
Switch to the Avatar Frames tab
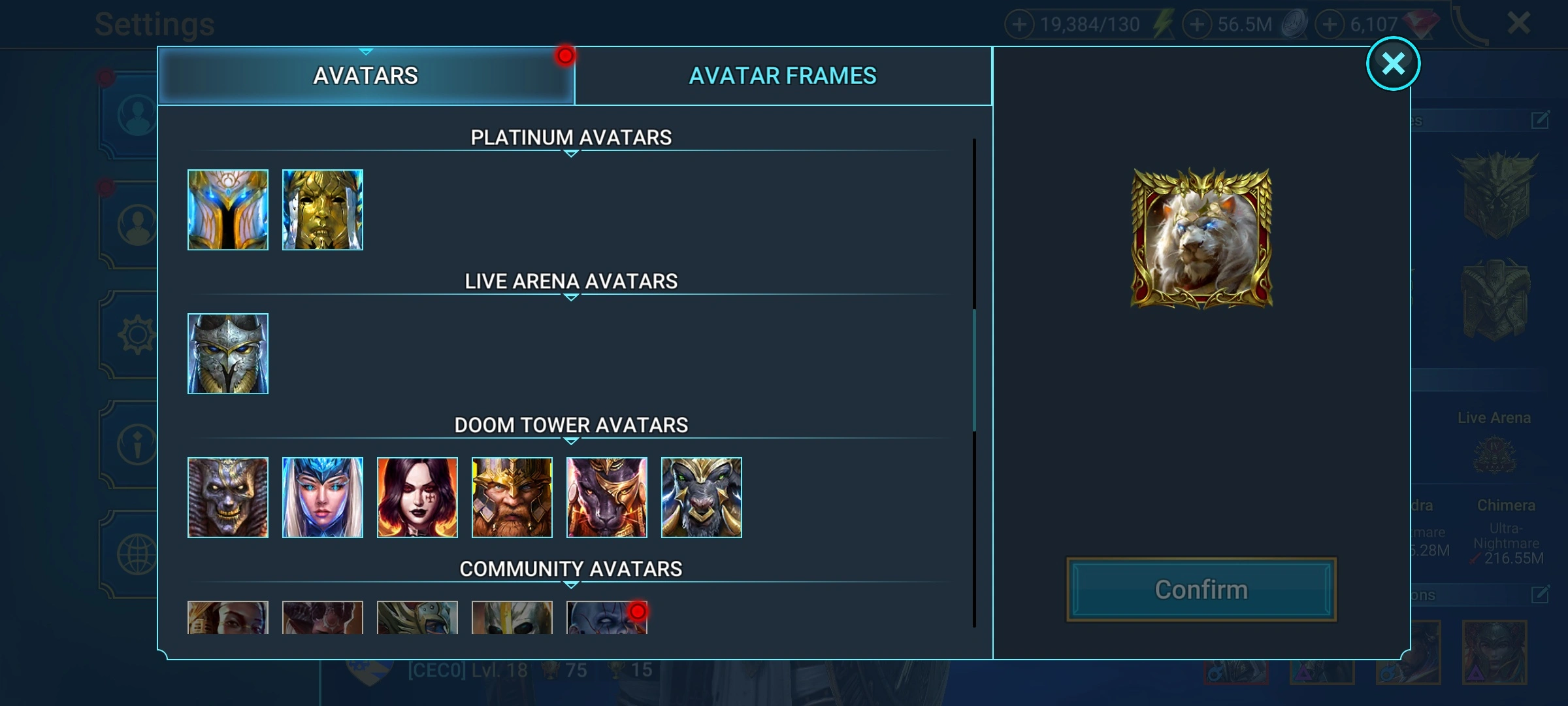(x=783, y=76)
